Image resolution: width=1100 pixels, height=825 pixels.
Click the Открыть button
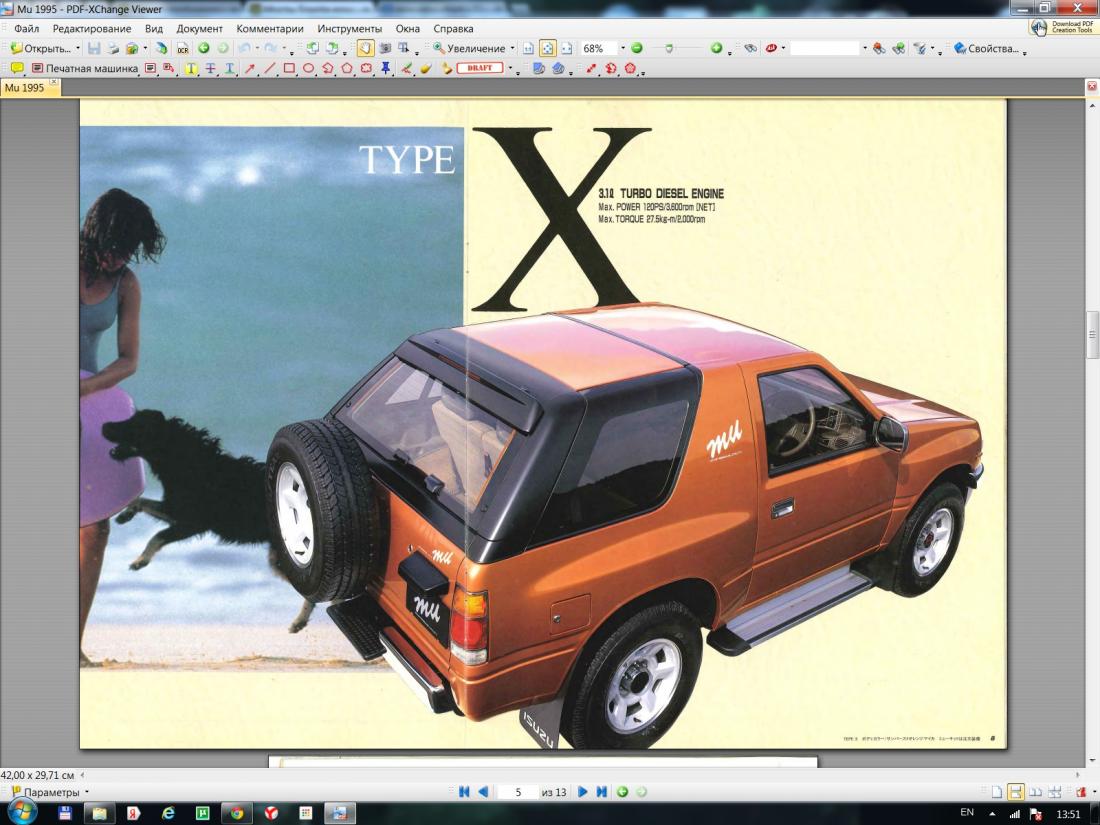[x=41, y=48]
